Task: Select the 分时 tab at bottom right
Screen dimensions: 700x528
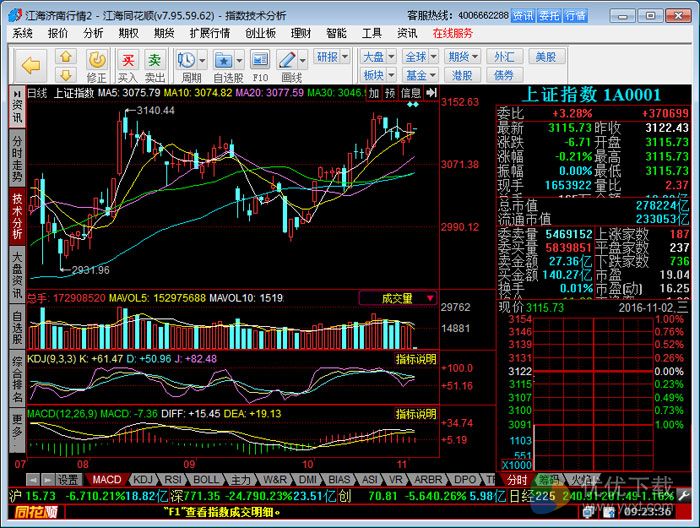Action: pos(517,480)
